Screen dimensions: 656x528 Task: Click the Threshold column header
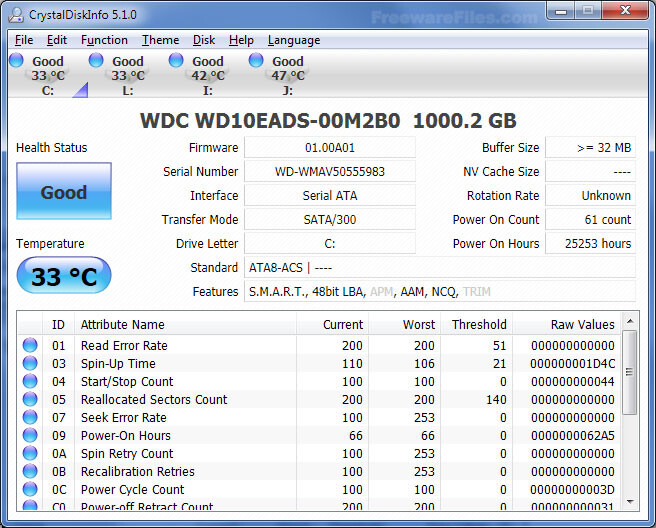(477, 325)
